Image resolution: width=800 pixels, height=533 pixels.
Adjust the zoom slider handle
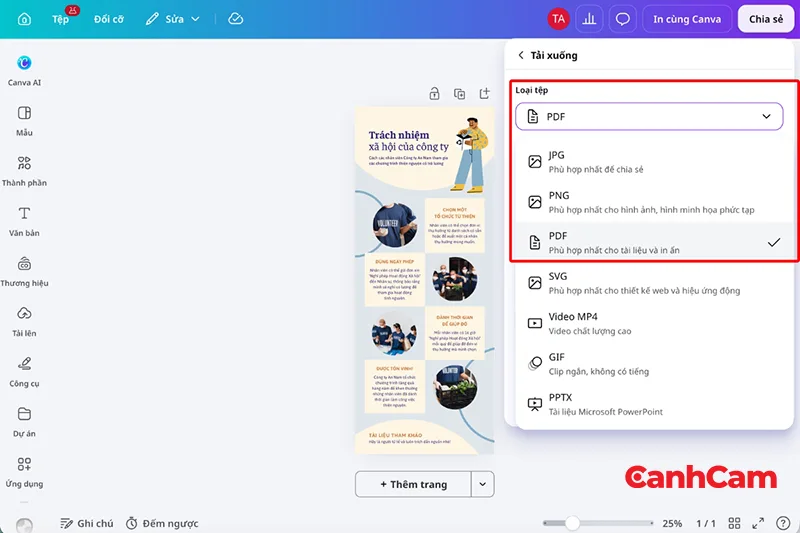pos(572,523)
